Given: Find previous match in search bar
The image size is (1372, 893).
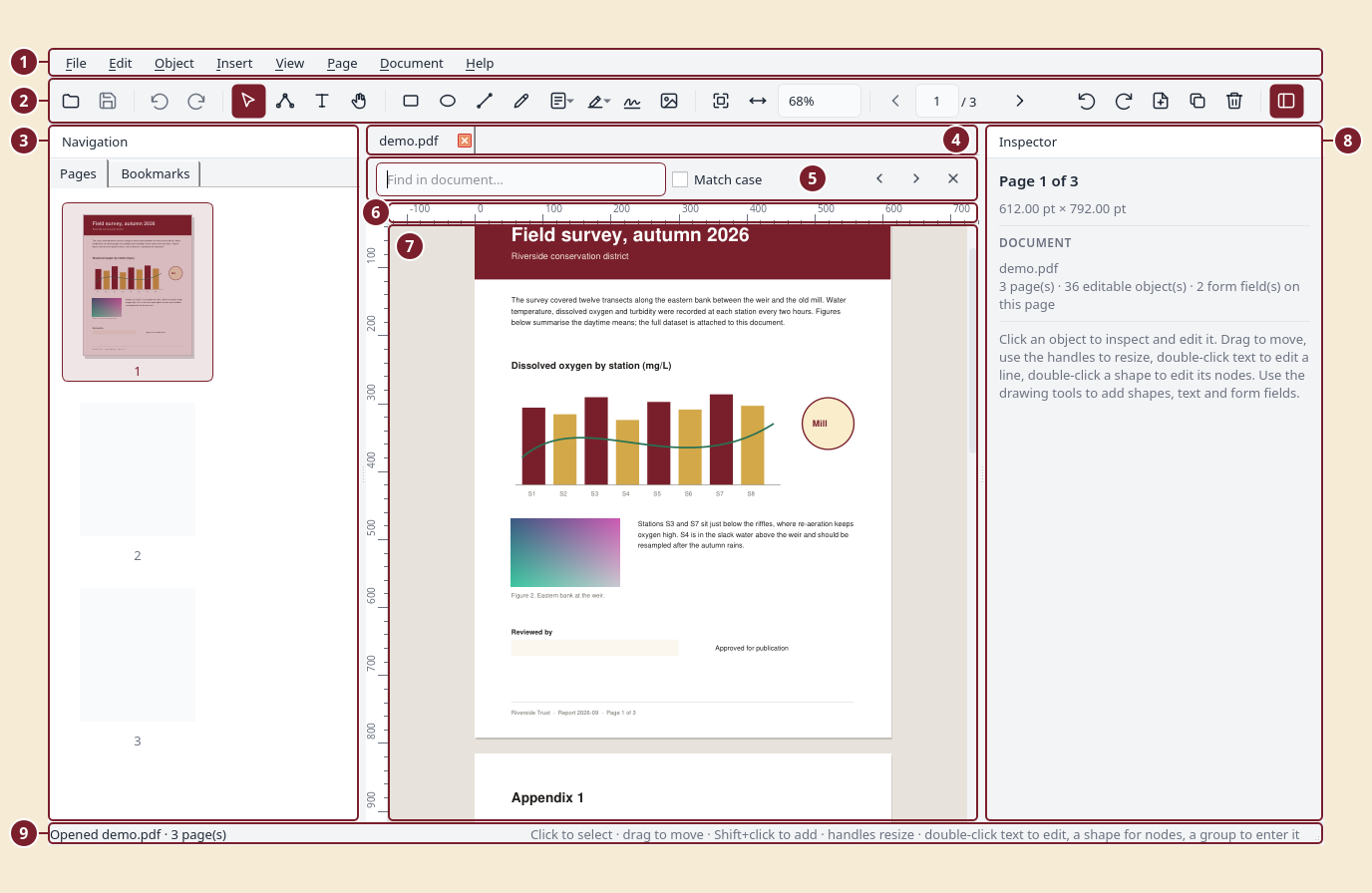Looking at the screenshot, I should click(x=879, y=178).
